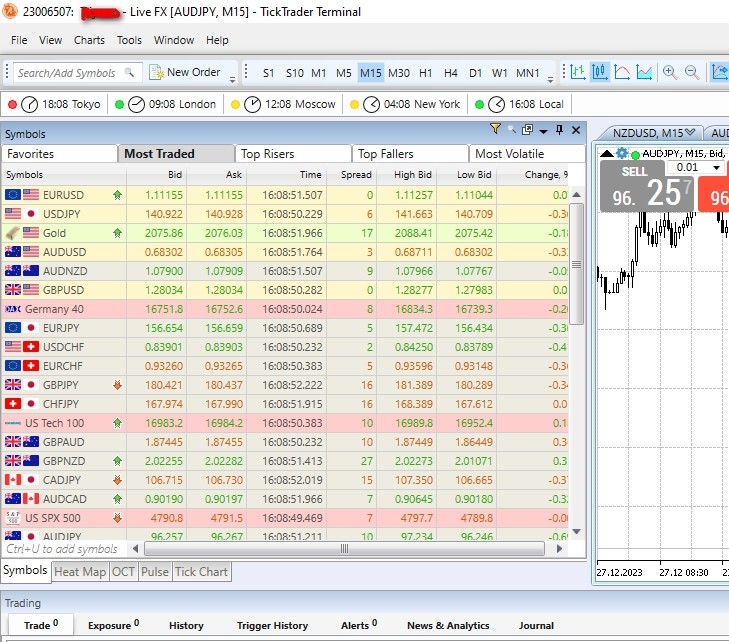Switch to the M5 timeframe
The image size is (729, 642).
coord(344,73)
